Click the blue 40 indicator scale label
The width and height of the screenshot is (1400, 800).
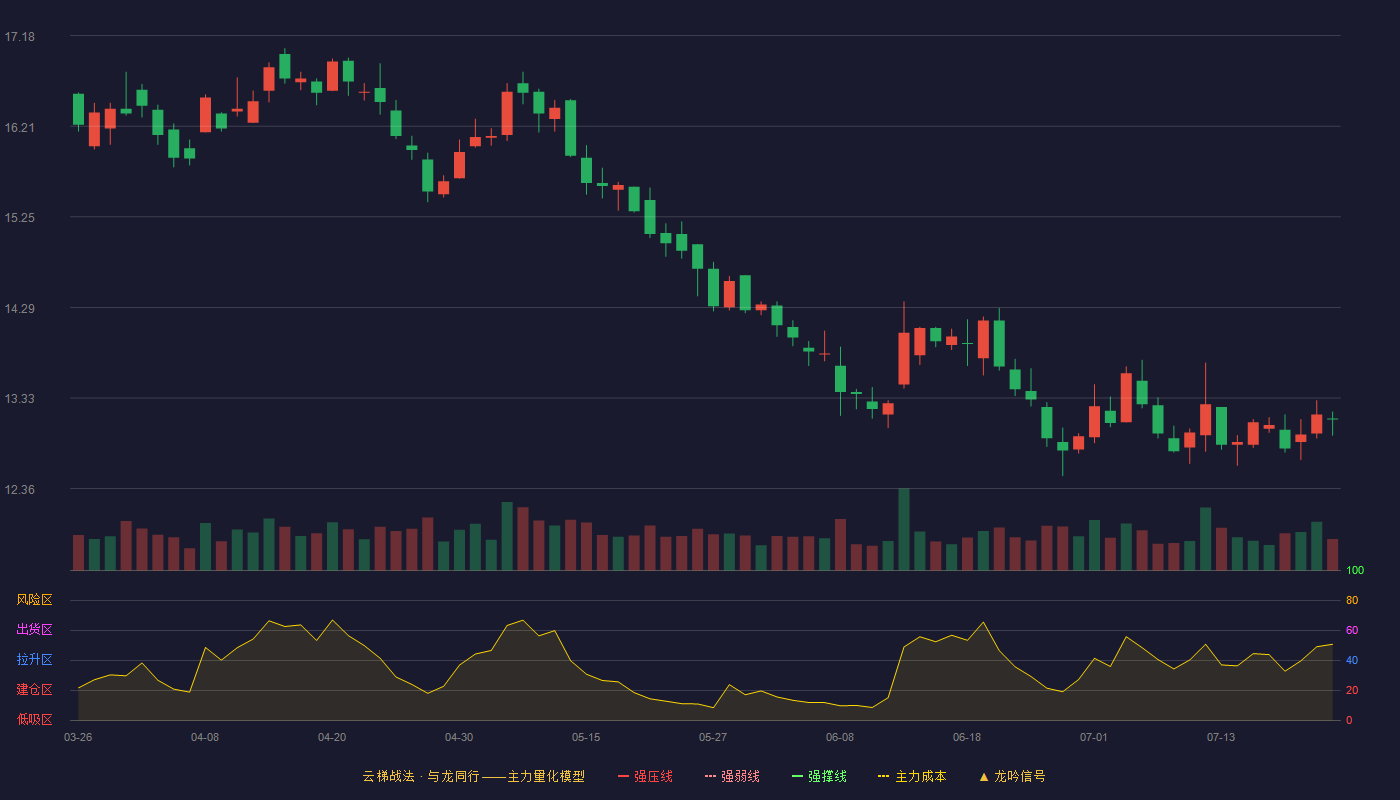1352,660
